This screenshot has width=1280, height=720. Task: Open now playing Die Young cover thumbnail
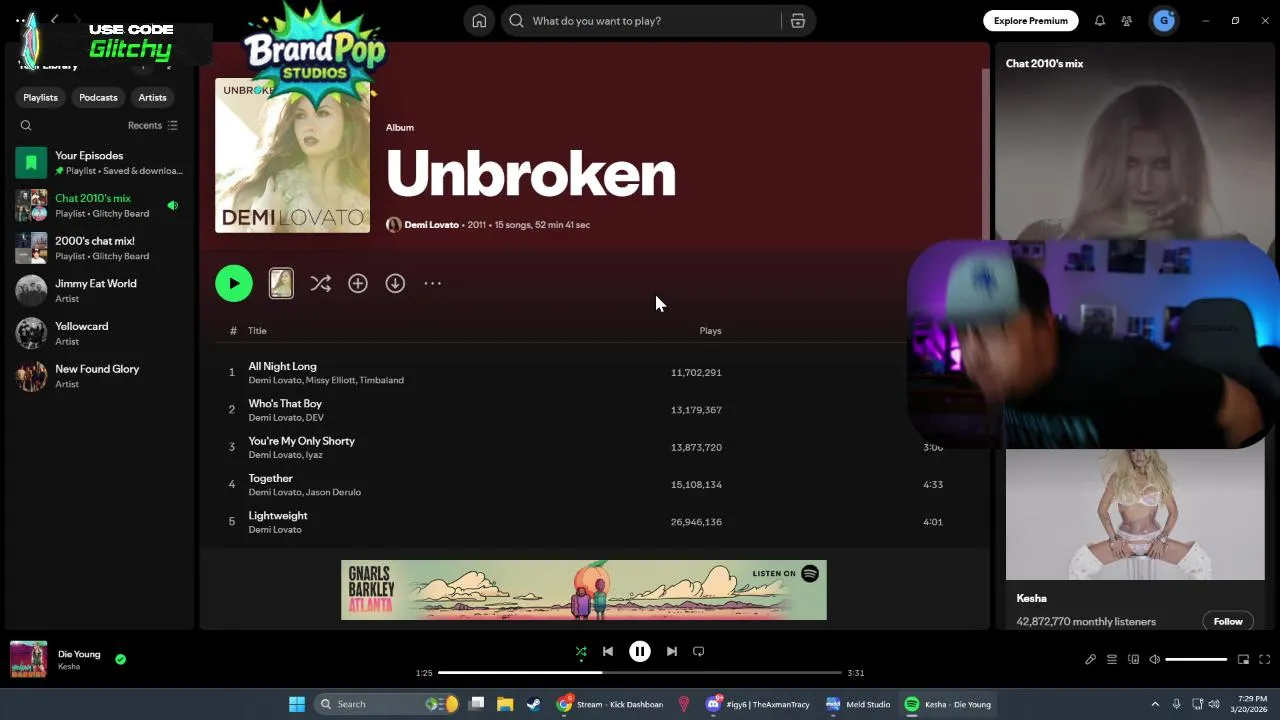pos(28,660)
